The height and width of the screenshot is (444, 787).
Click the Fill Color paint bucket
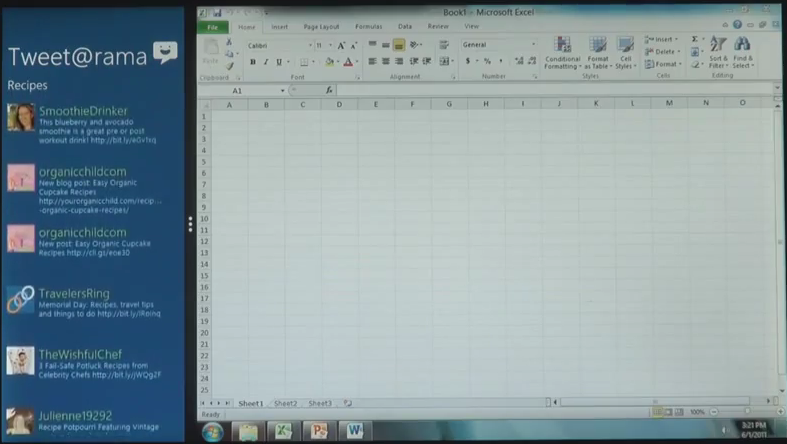[x=329, y=62]
